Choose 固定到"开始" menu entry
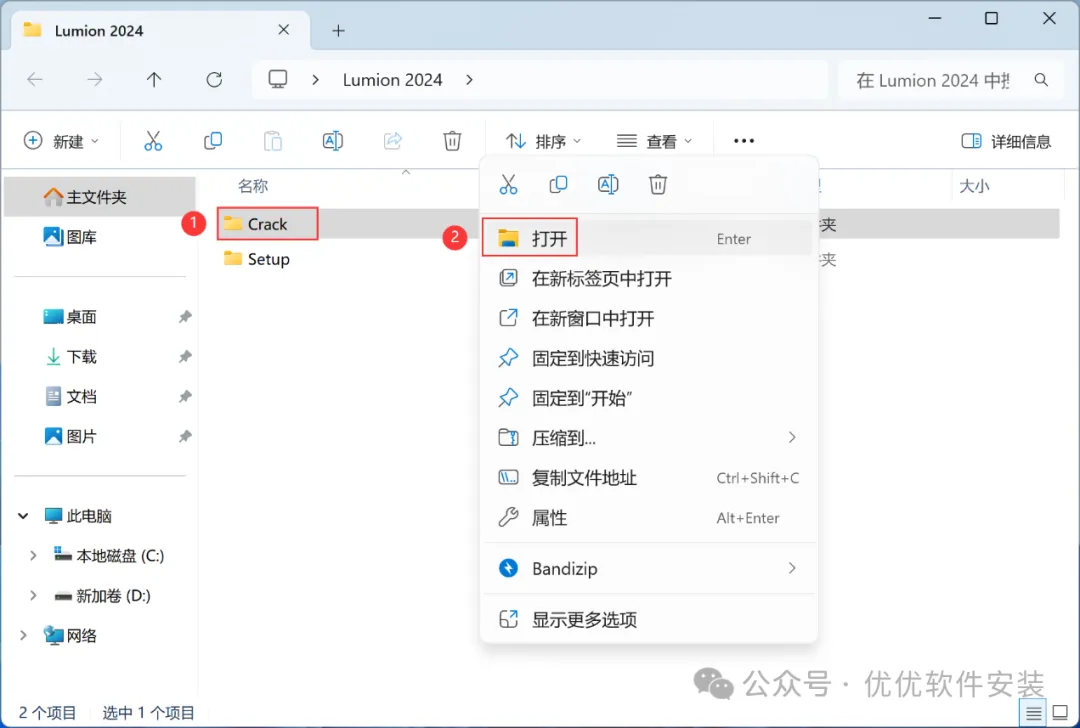The image size is (1080, 728). [648, 398]
